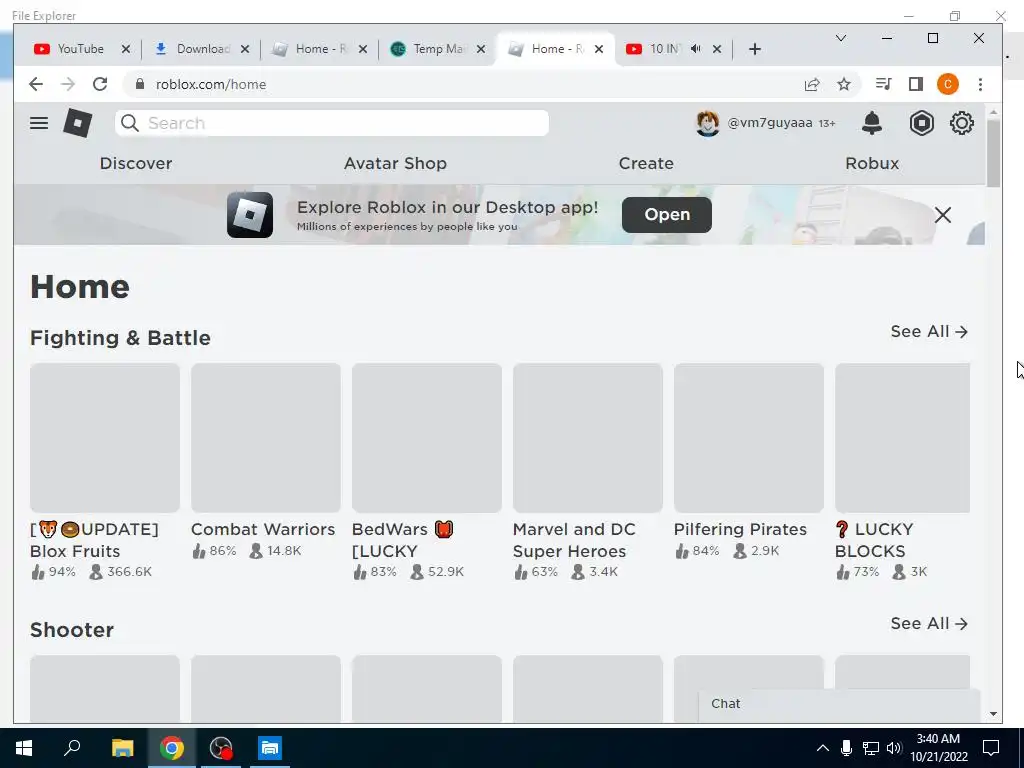1024x768 pixels.
Task: Mute the audio on the 10 IN tab
Action: coord(696,49)
